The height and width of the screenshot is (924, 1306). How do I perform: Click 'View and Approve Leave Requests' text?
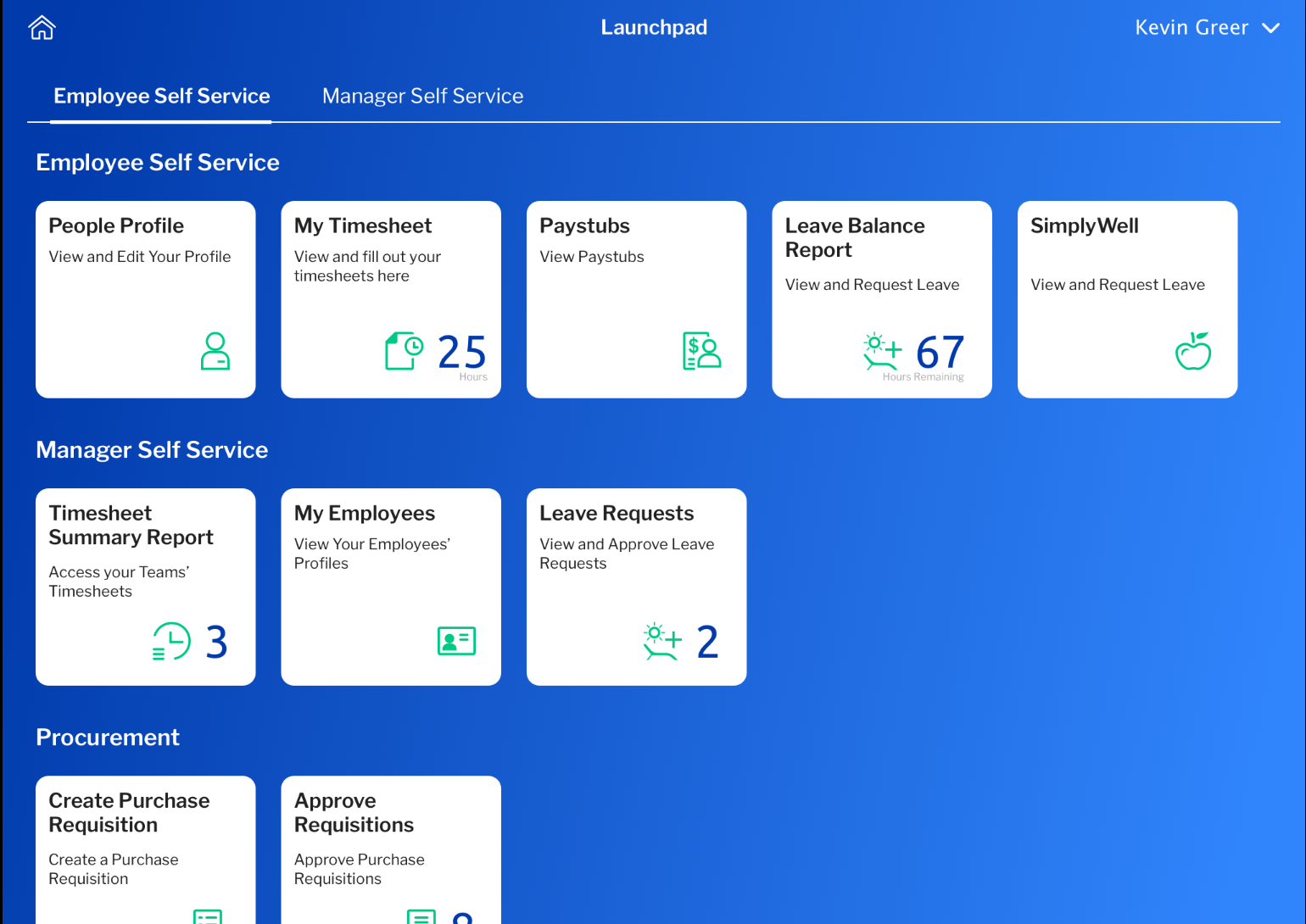click(627, 554)
